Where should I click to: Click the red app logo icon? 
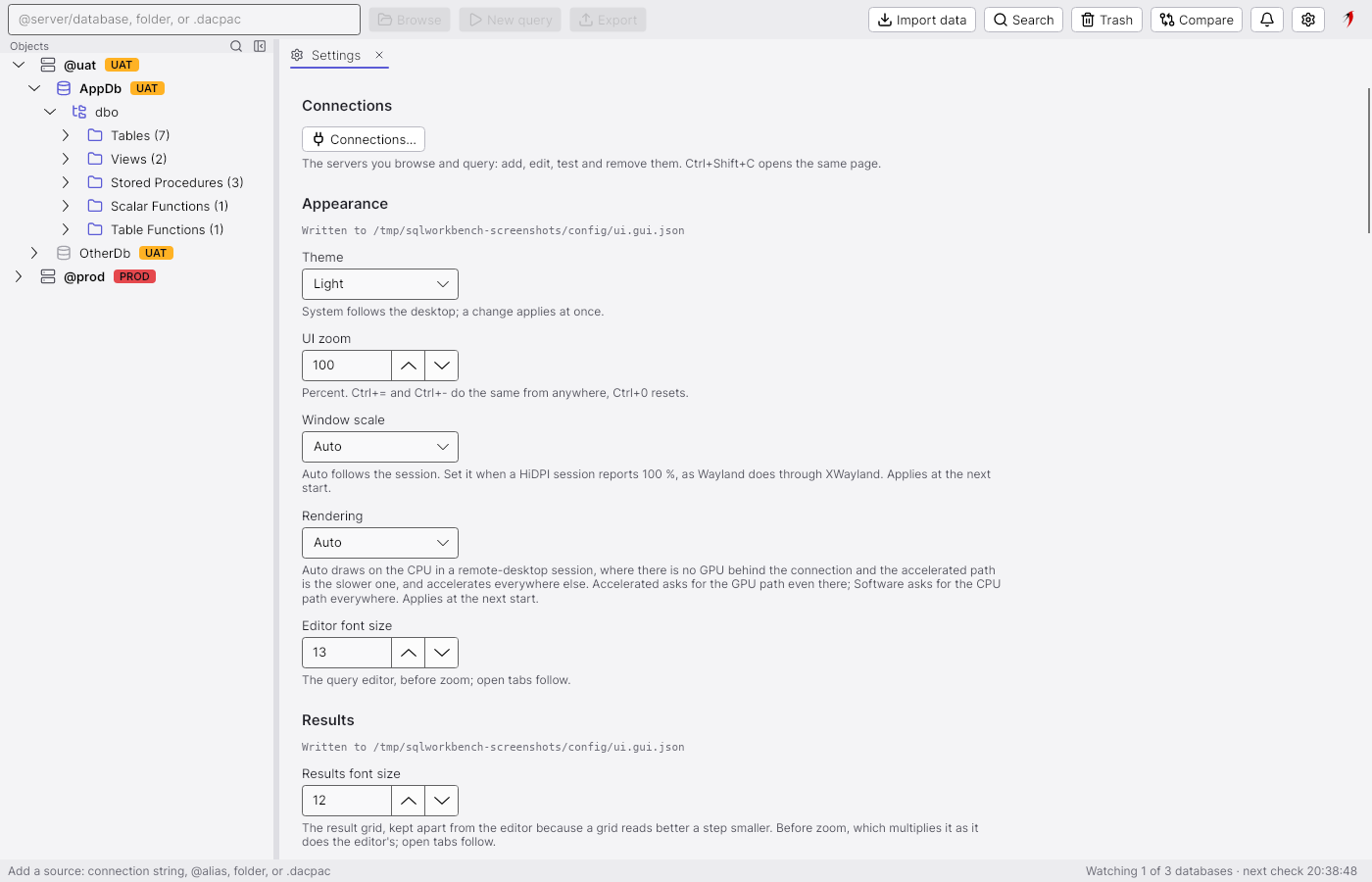[x=1349, y=20]
